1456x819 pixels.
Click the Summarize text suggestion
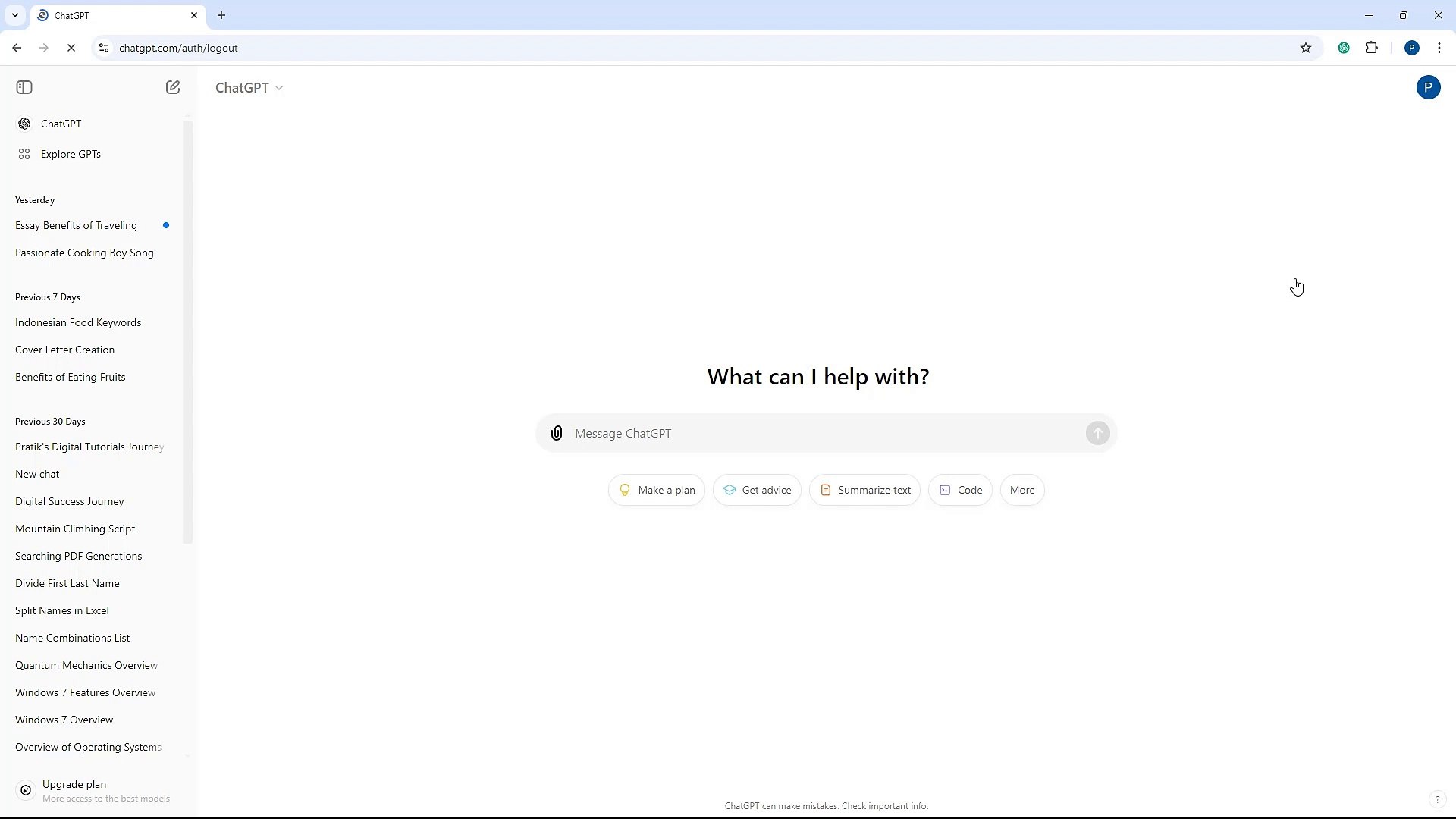(x=864, y=490)
